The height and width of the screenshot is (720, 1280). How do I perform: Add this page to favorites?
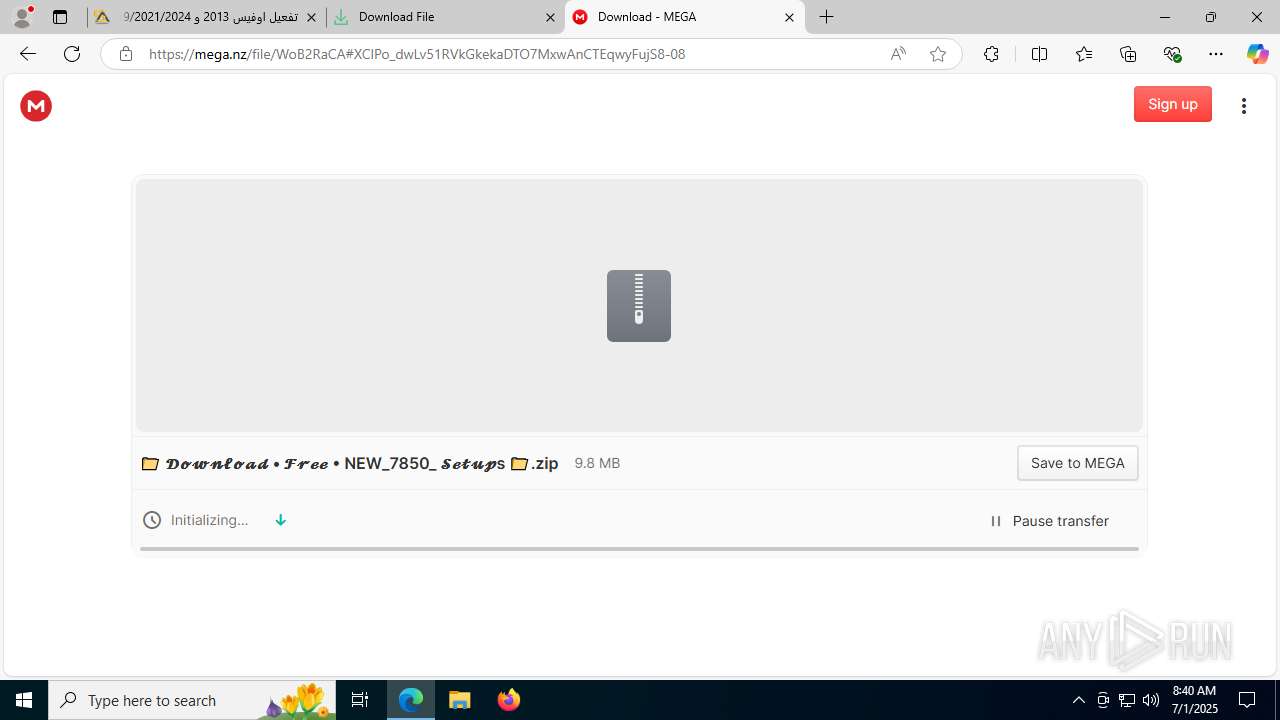(938, 54)
